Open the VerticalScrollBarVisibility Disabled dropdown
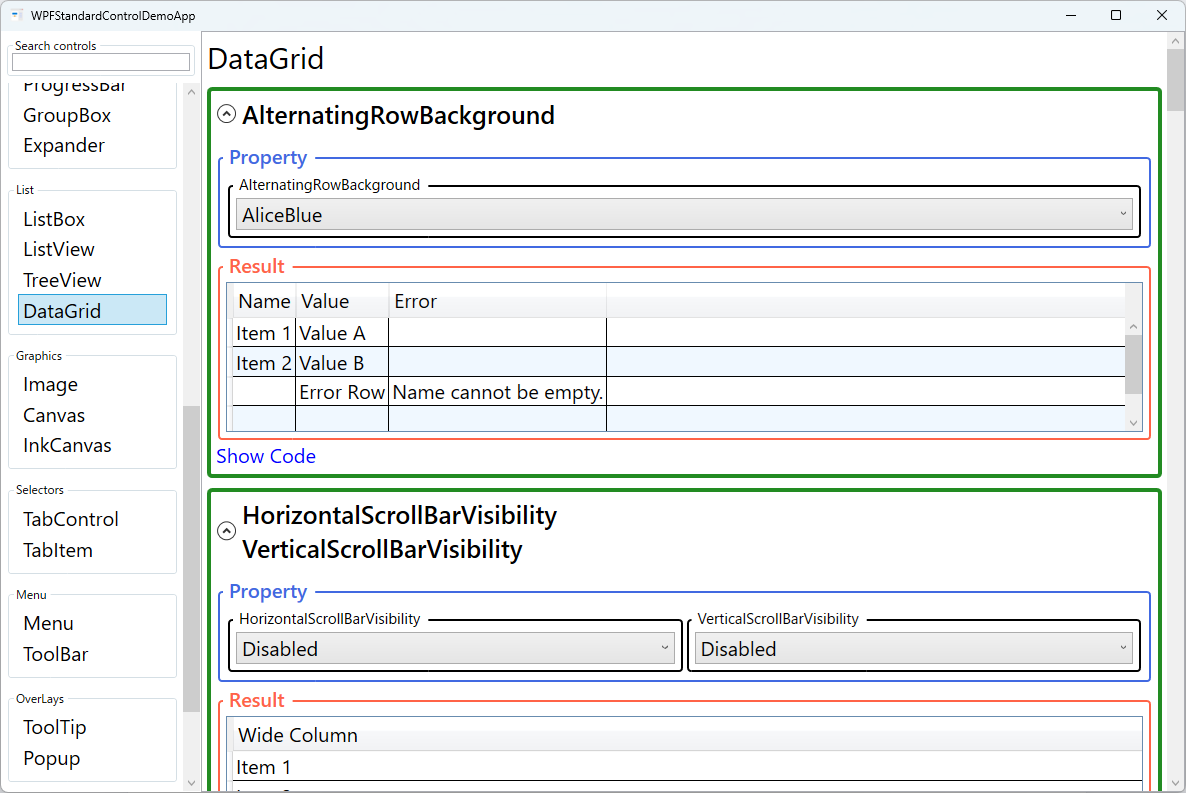 click(x=913, y=648)
